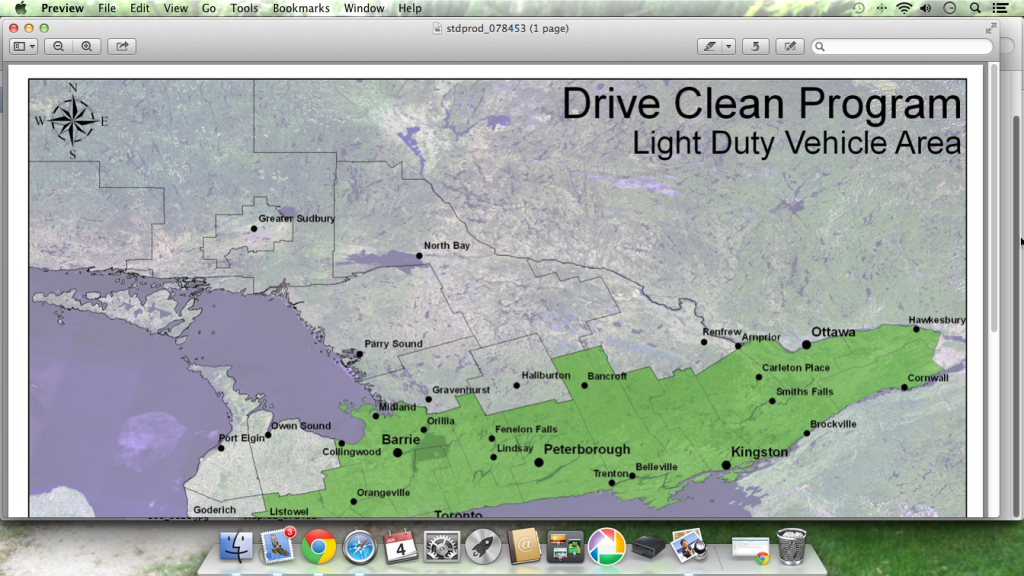
Task: Open the Bookmarks menu
Action: coord(301,8)
